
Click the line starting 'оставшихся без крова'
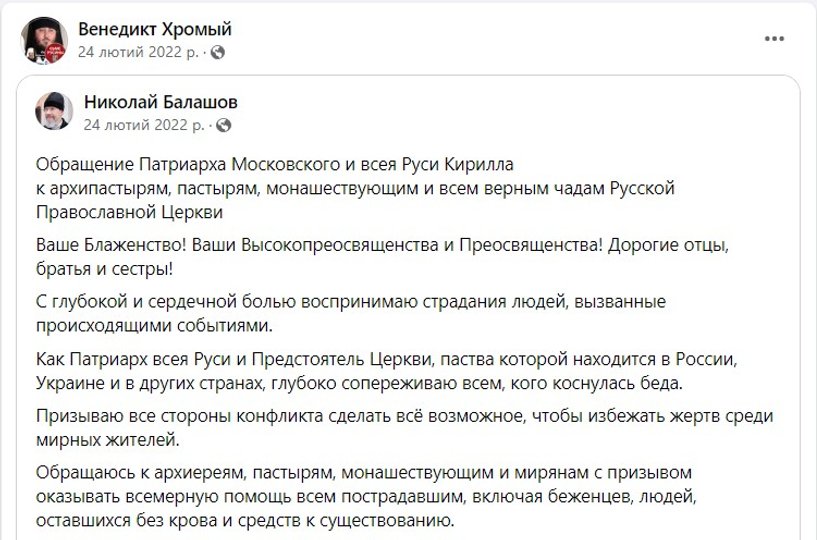coord(245,520)
